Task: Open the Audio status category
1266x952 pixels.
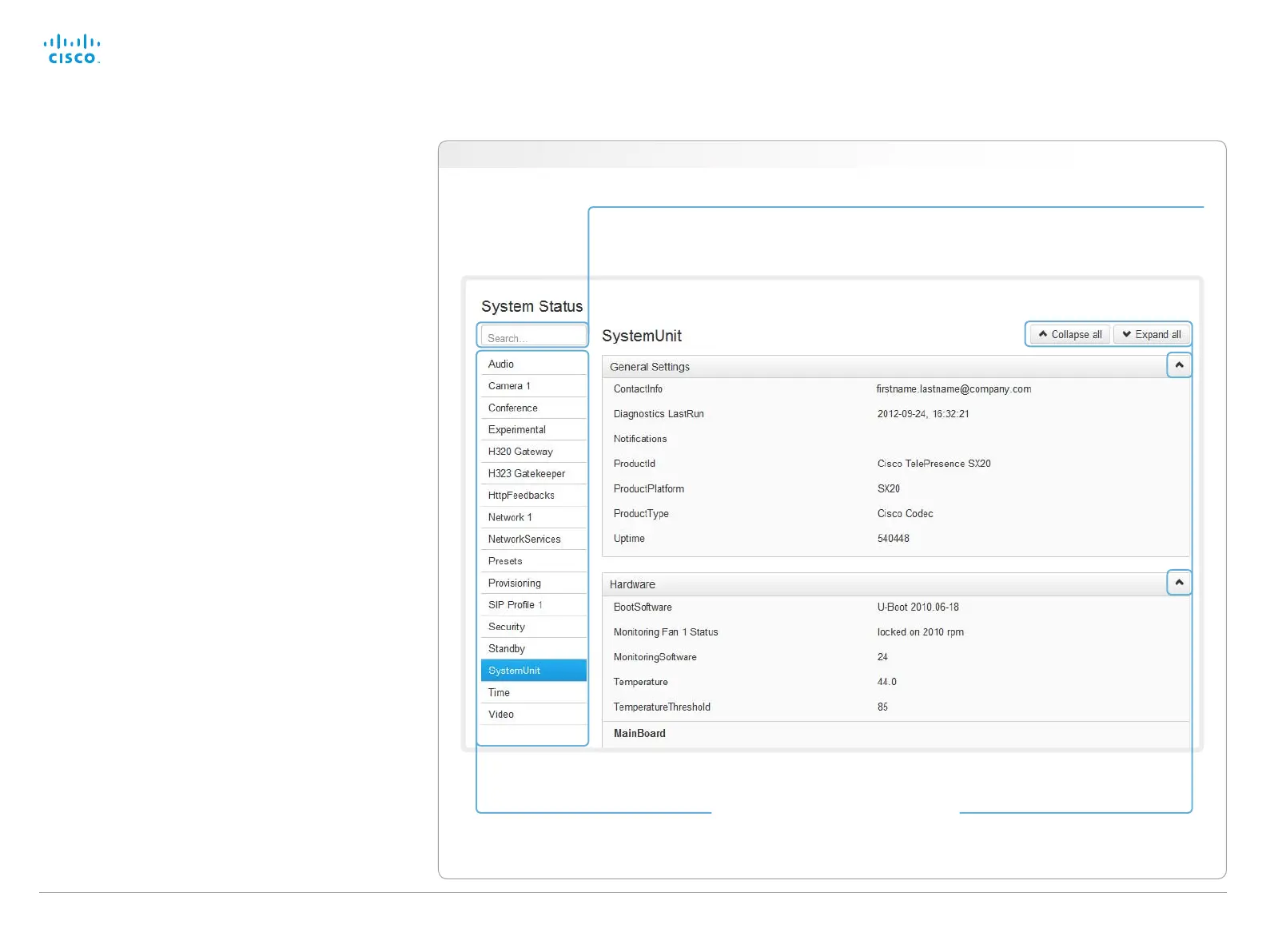Action: (533, 364)
